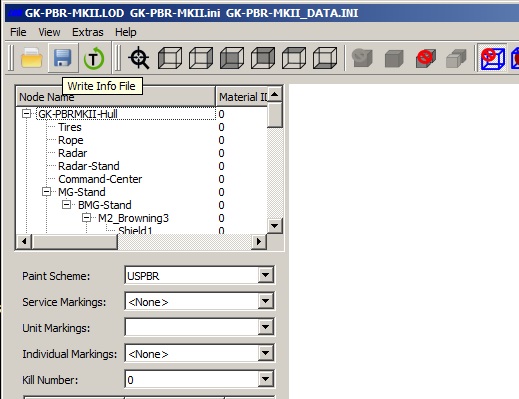Click the Write Info File floppy icon
The width and height of the screenshot is (519, 399).
[x=63, y=58]
